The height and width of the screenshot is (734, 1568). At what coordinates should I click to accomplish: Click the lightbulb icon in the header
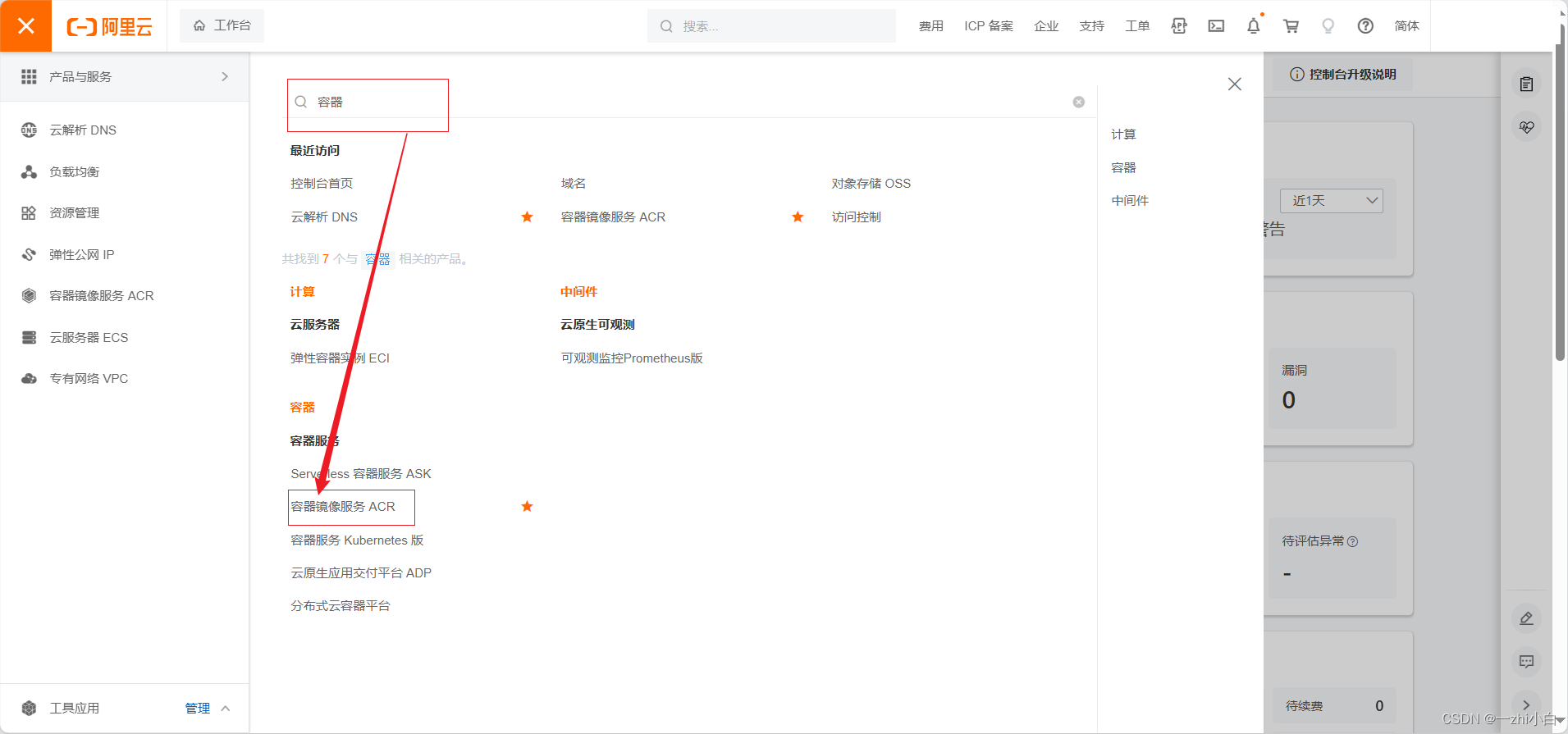pos(1328,26)
